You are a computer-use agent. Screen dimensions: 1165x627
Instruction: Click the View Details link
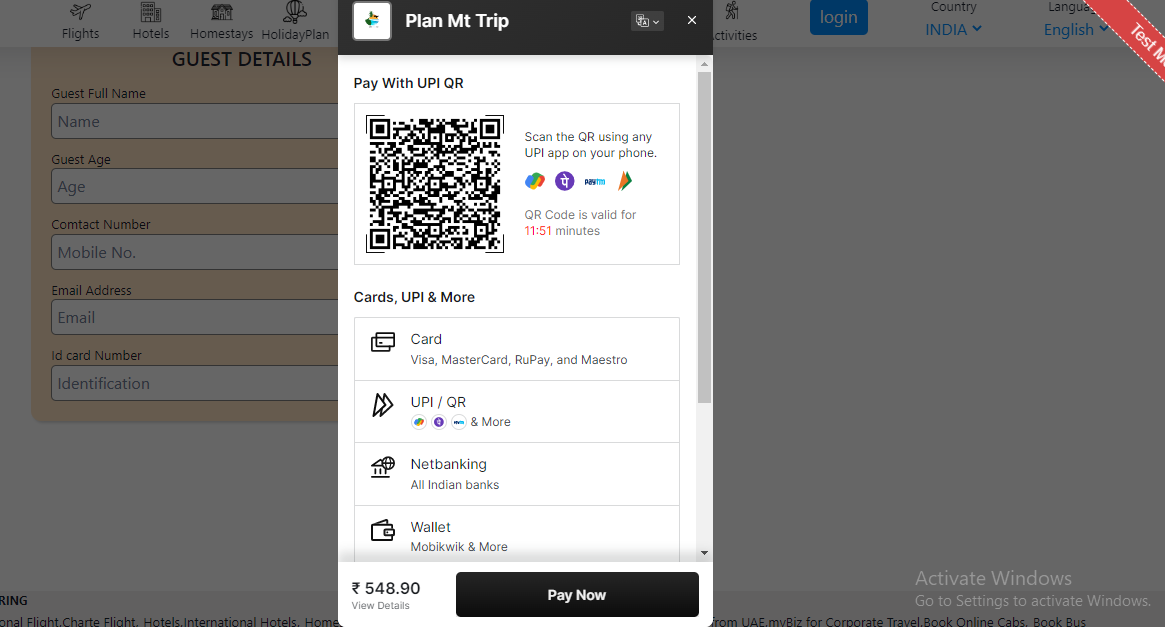coord(381,605)
